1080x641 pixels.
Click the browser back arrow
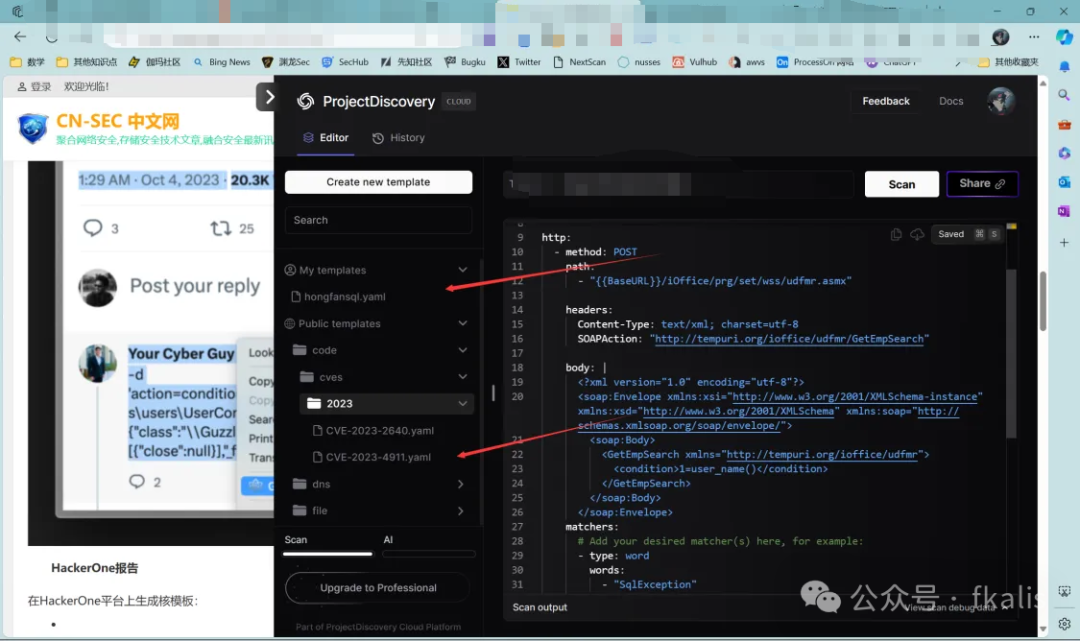coord(20,36)
